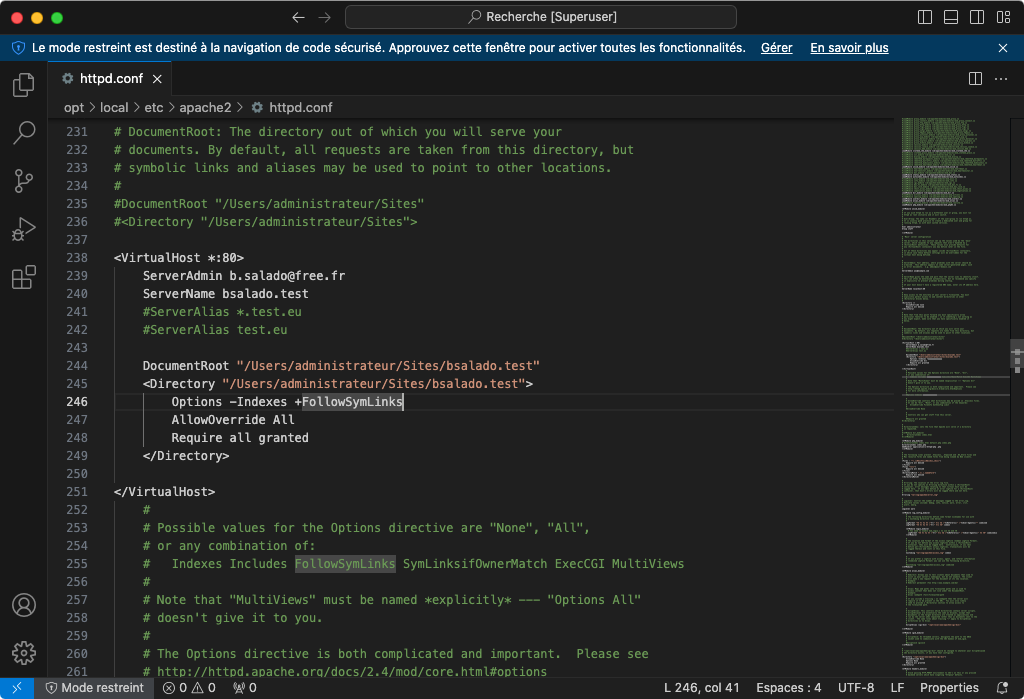Image resolution: width=1024 pixels, height=699 pixels.
Task: Open the Properties language mode selector
Action: [949, 688]
